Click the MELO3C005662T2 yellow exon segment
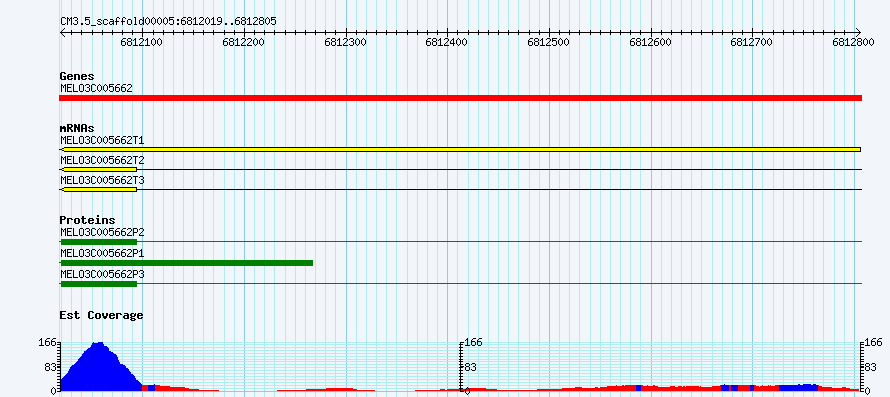Viewport: 890px width, 397px height. [98, 169]
